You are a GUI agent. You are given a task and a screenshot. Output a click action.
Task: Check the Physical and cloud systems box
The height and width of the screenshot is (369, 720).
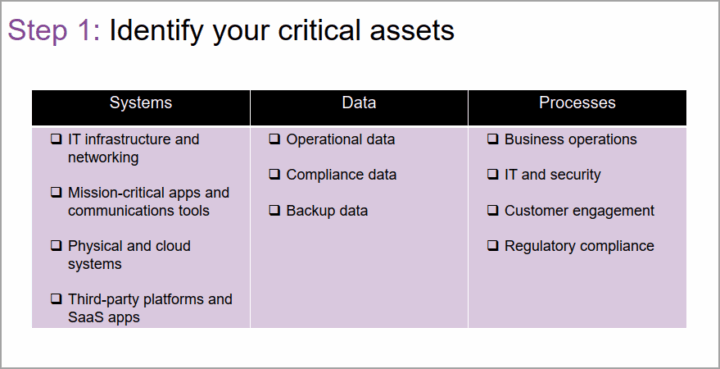(x=56, y=245)
